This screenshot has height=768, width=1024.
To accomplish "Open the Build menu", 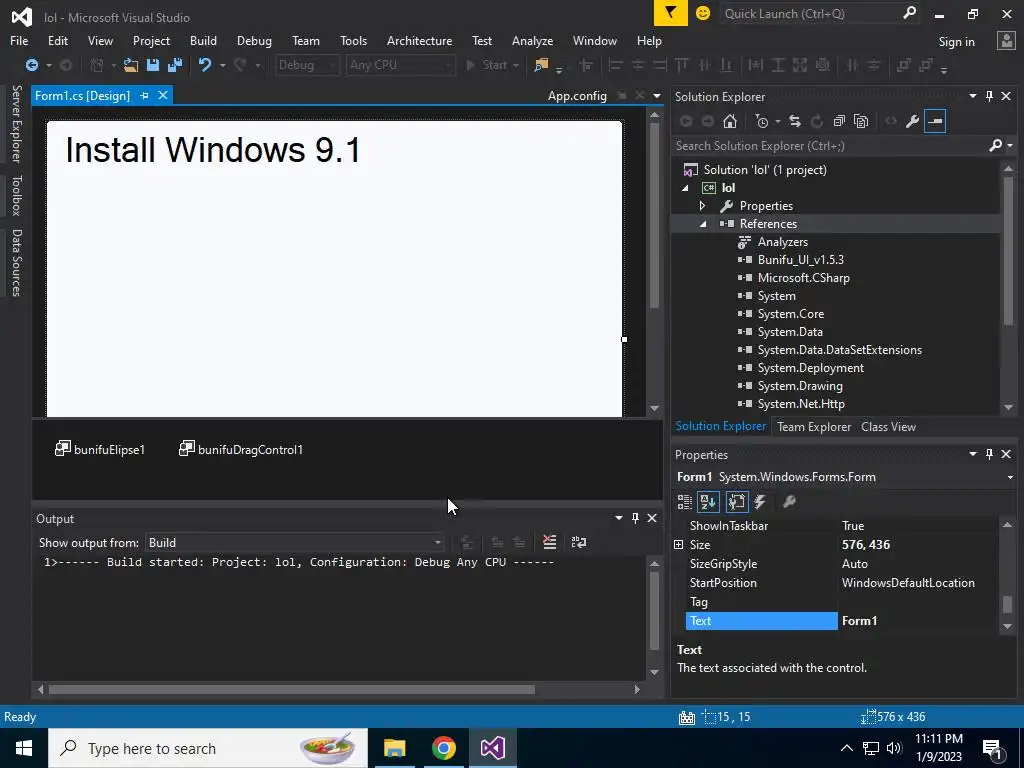I will tap(203, 40).
